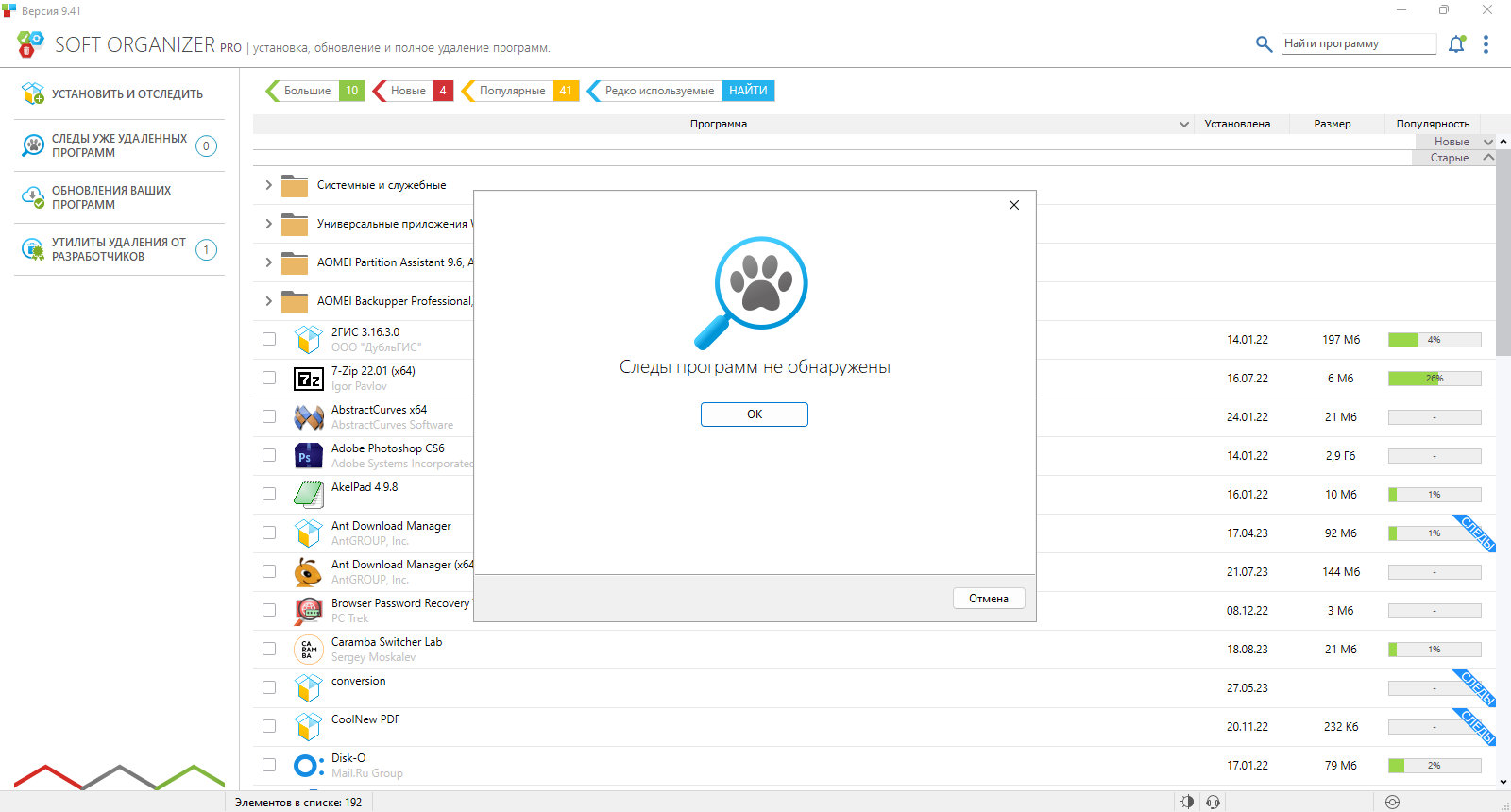This screenshot has height=812, width=1511.
Task: Select the Большие filter tab
Action: pos(314,91)
